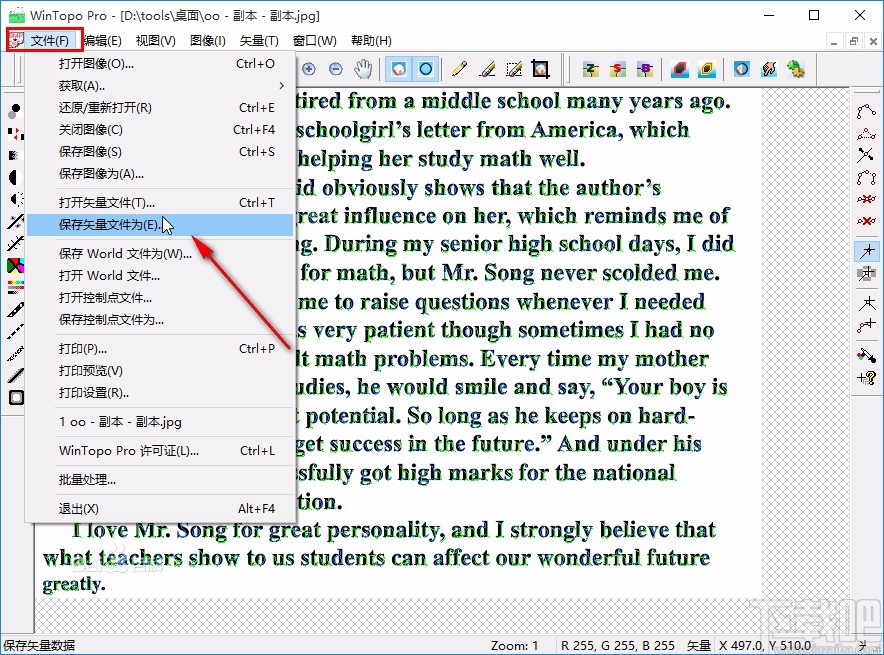Click the question mark help cursor icon
Viewport: 884px width, 655px height.
click(x=866, y=377)
